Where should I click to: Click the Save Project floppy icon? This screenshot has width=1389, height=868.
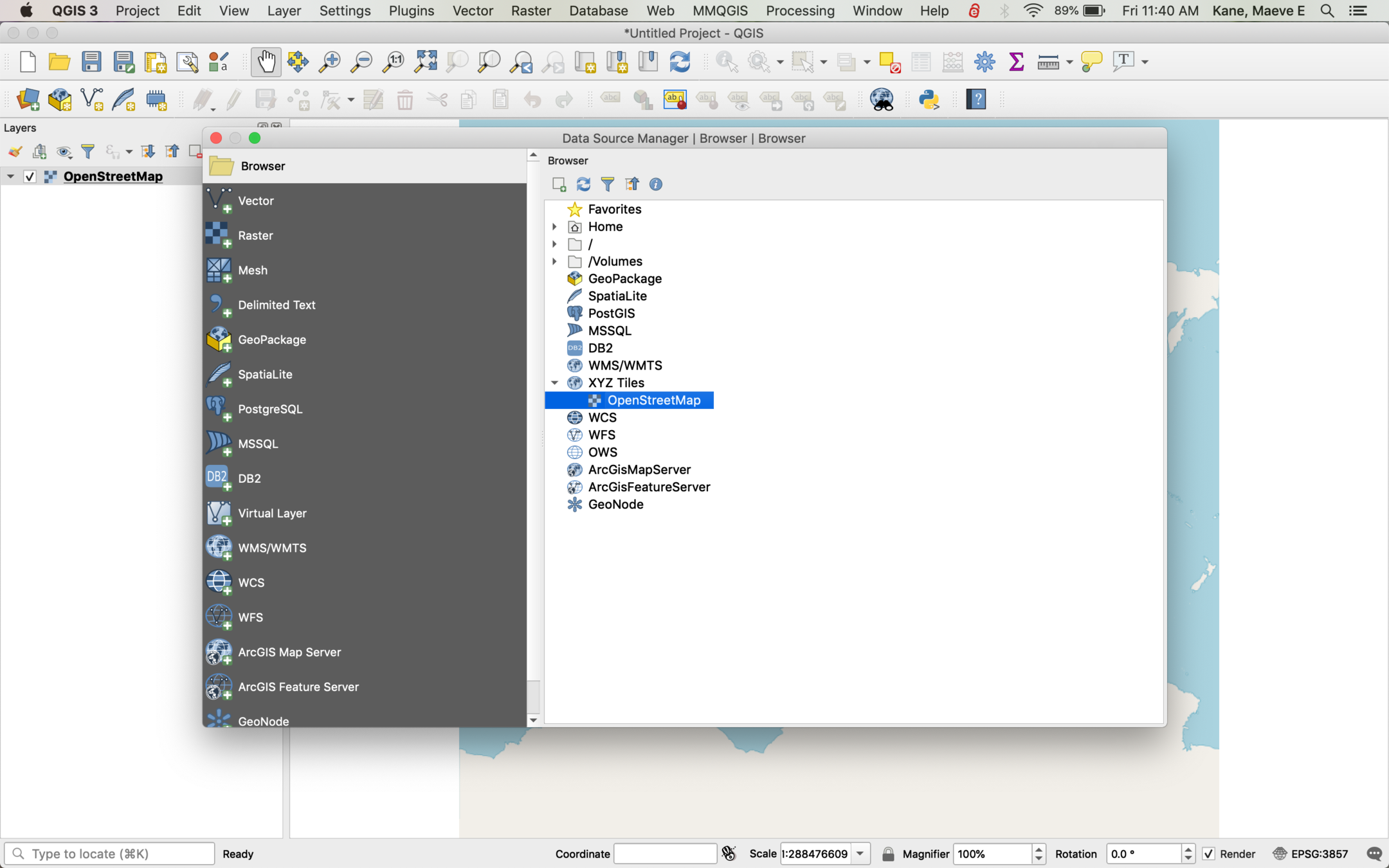pyautogui.click(x=91, y=62)
